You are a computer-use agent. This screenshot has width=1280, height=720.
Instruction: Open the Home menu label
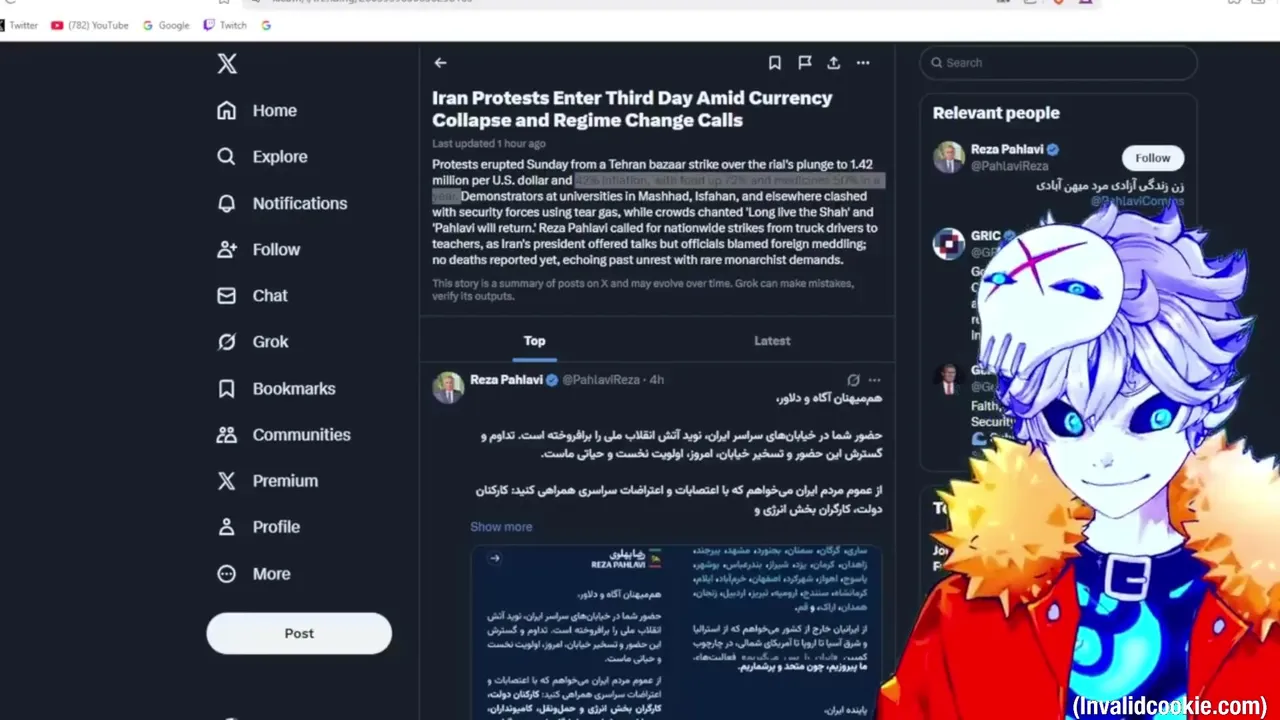[x=275, y=111]
